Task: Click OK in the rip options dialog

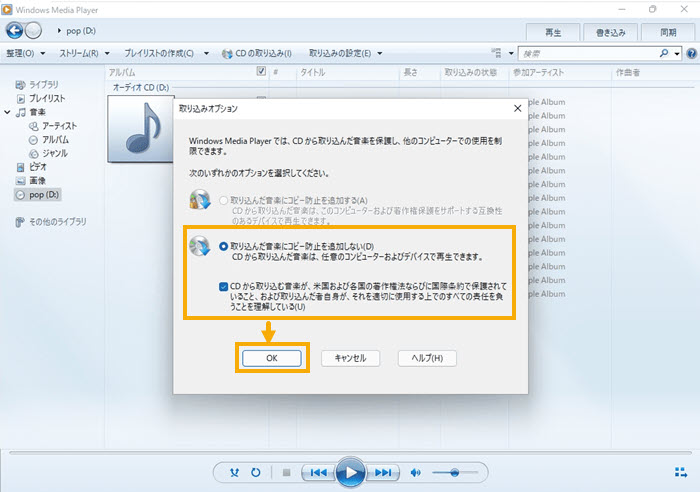Action: [272, 358]
